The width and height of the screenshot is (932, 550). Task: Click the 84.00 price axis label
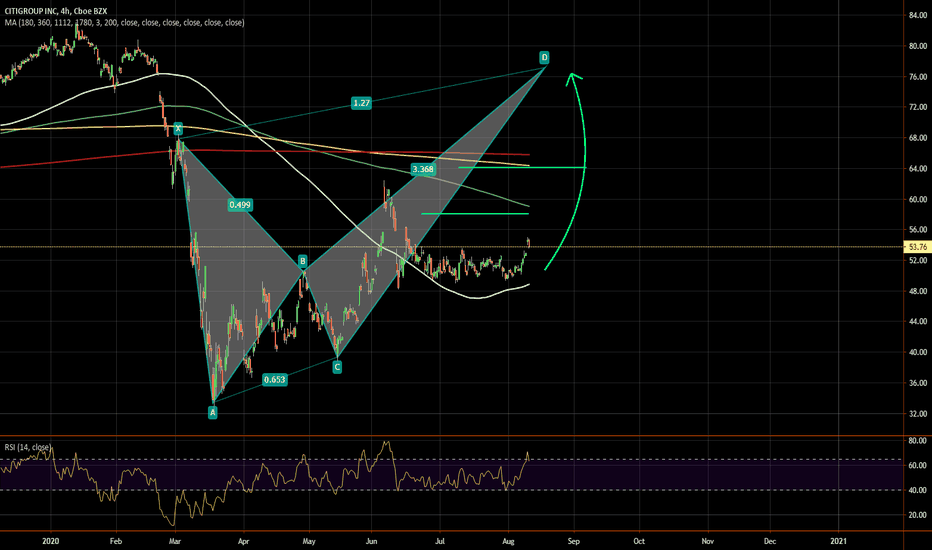point(918,15)
